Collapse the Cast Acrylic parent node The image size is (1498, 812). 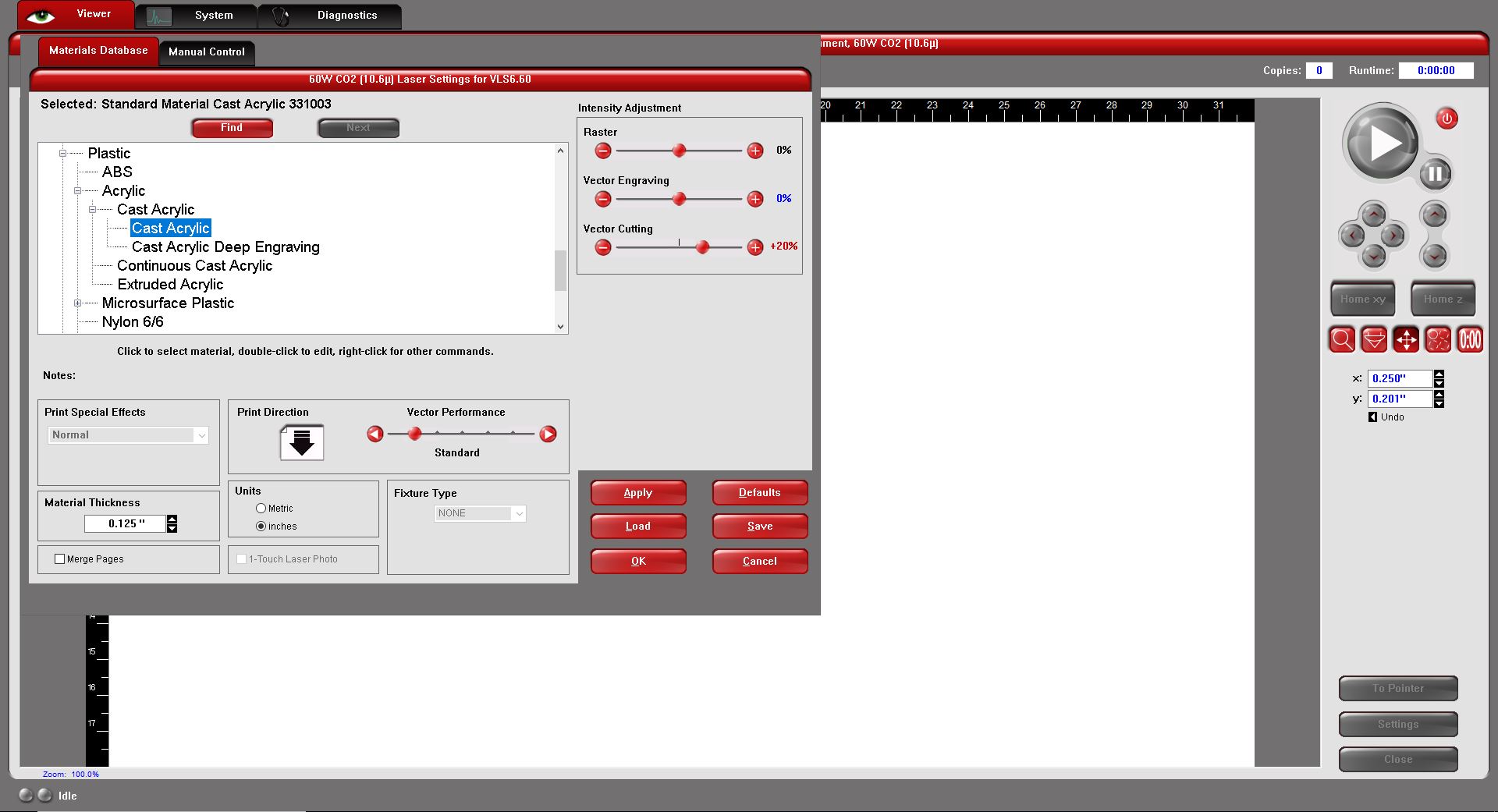click(x=92, y=210)
